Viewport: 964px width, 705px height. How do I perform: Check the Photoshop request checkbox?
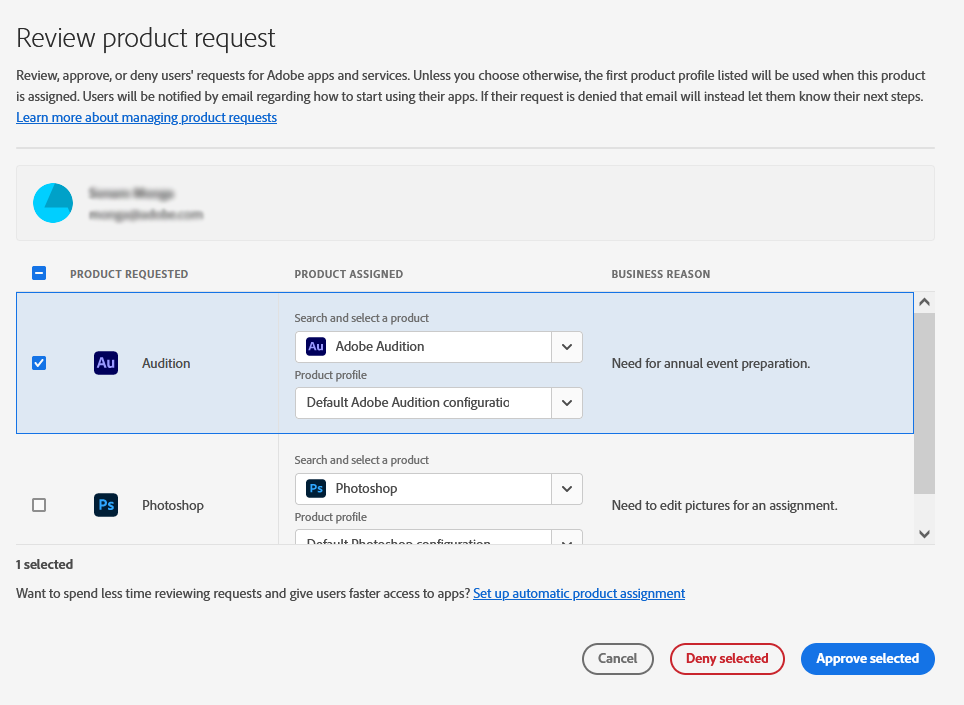39,505
